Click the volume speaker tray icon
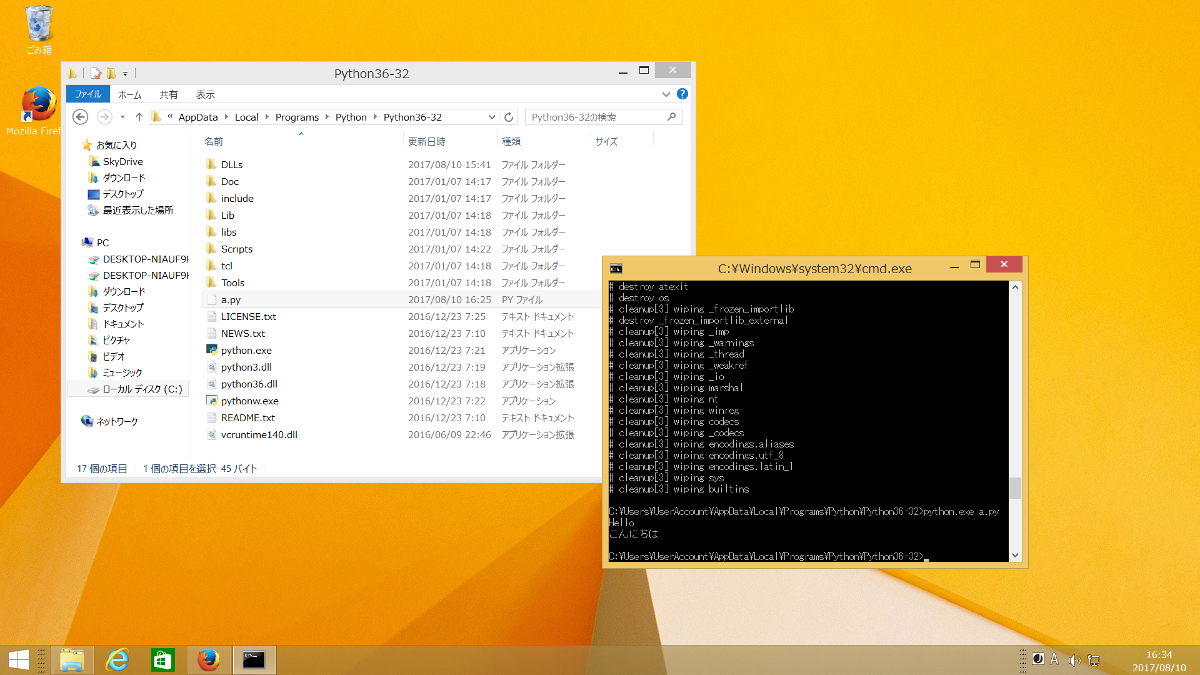The width and height of the screenshot is (1200, 675). click(x=1074, y=660)
